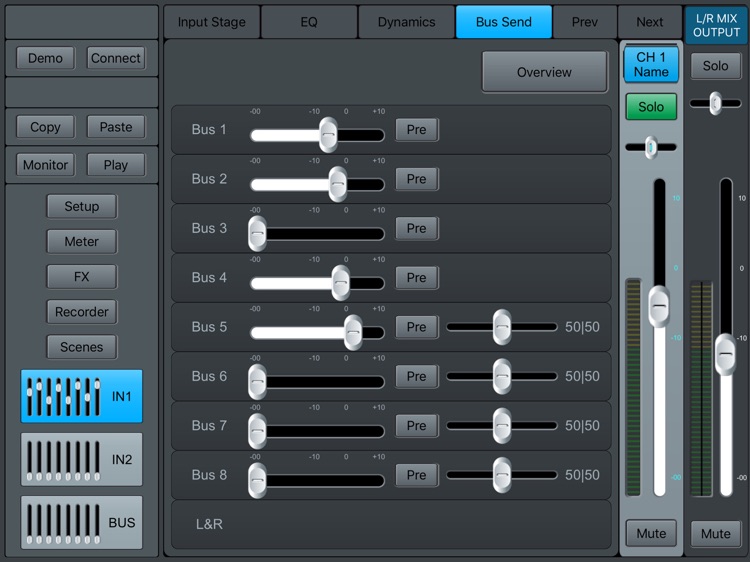This screenshot has width=750, height=562.
Task: Click the Bus 1 send level slider knob
Action: pyautogui.click(x=328, y=135)
